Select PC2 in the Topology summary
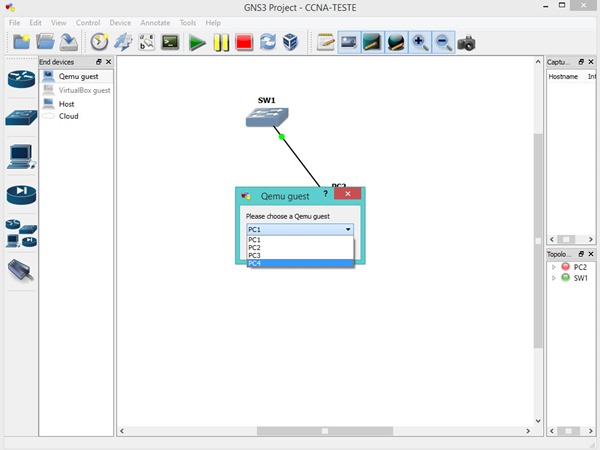Image resolution: width=600 pixels, height=450 pixels. click(580, 267)
